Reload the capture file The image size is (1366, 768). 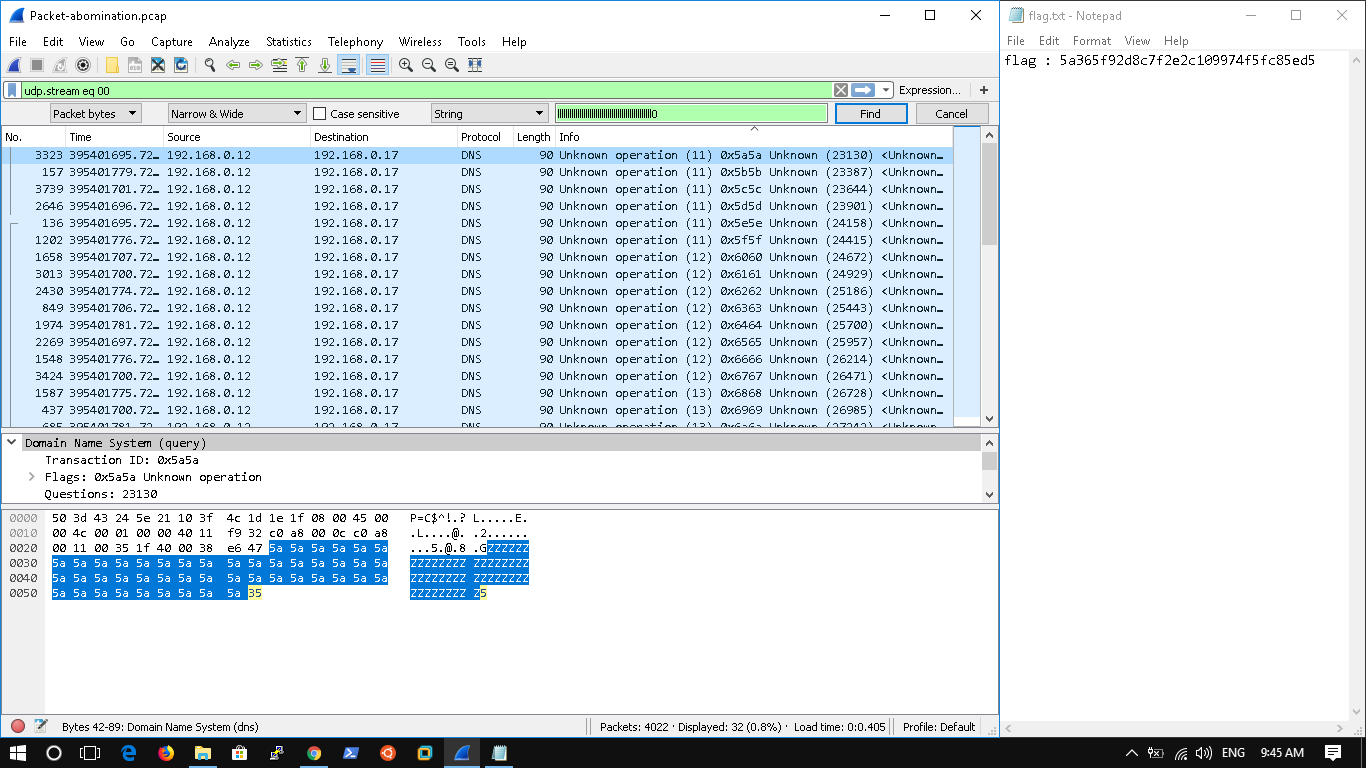pos(181,65)
